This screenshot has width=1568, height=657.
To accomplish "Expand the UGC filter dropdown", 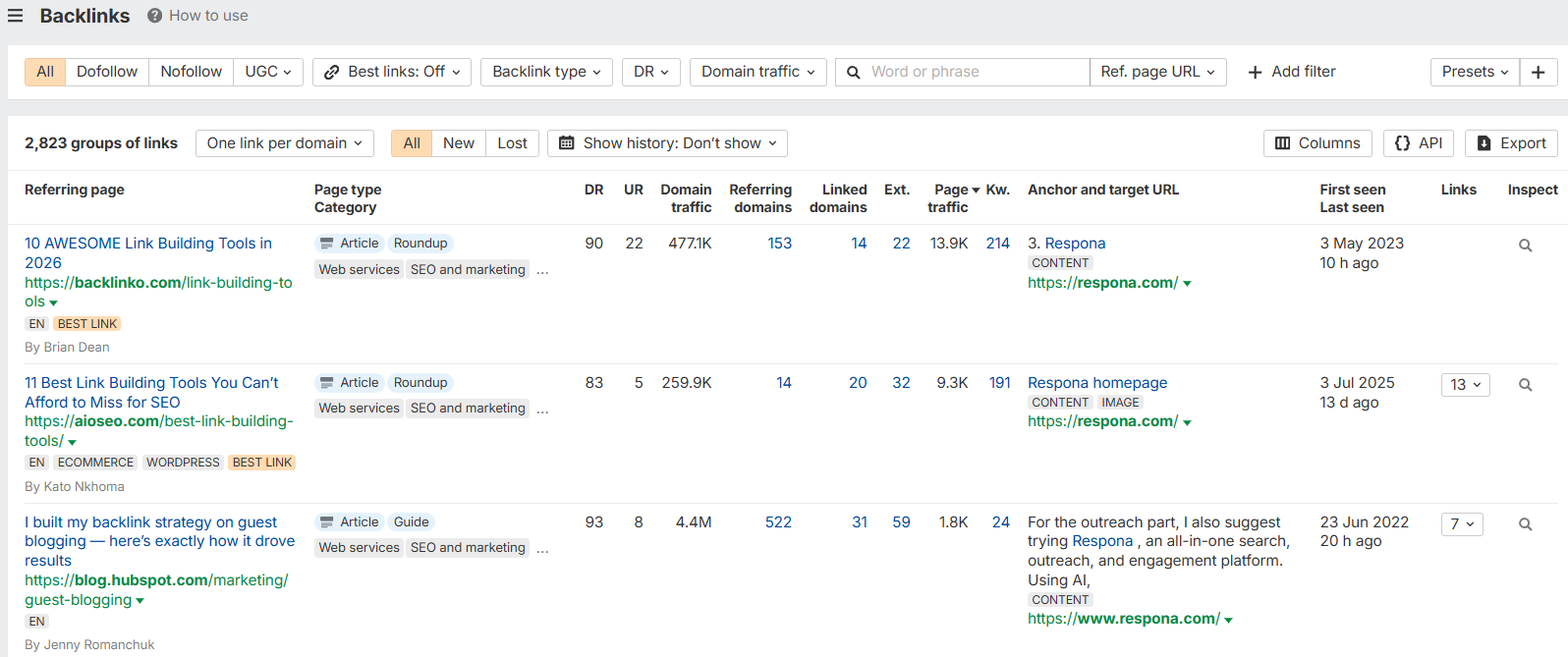I will 268,72.
